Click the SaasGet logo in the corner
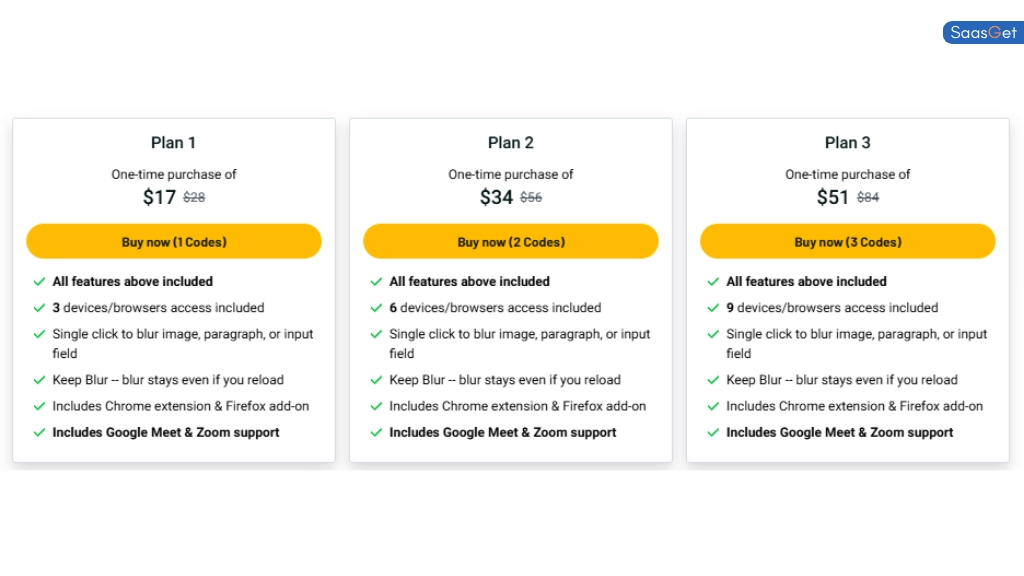This screenshot has height=576, width=1024. pos(982,32)
